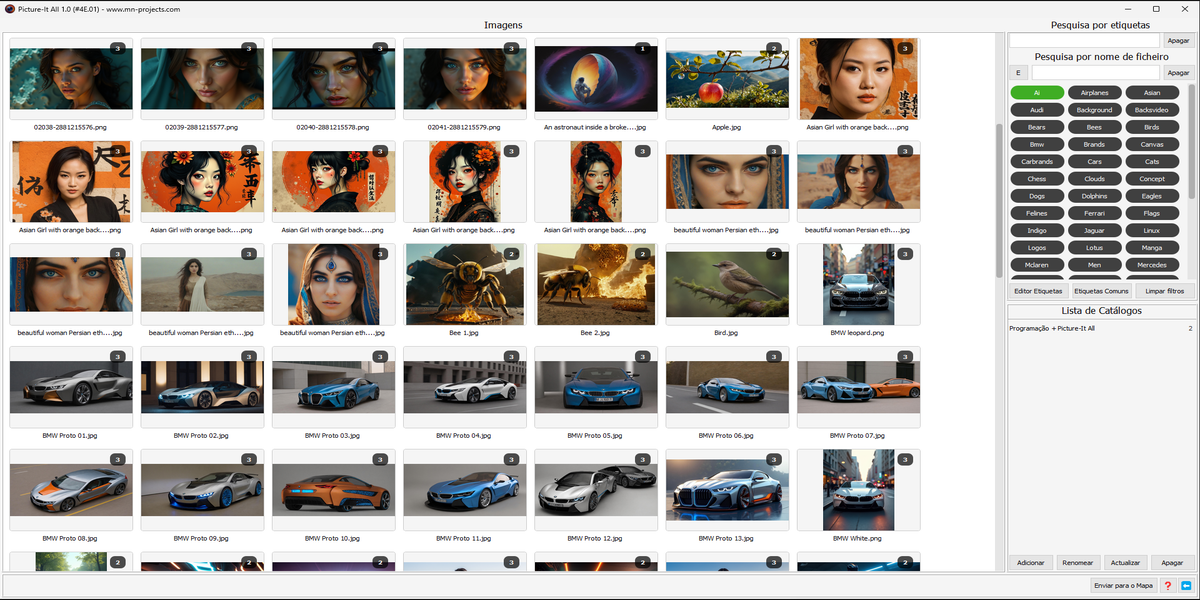Clear filename search with its Apagar button

[x=1179, y=73]
